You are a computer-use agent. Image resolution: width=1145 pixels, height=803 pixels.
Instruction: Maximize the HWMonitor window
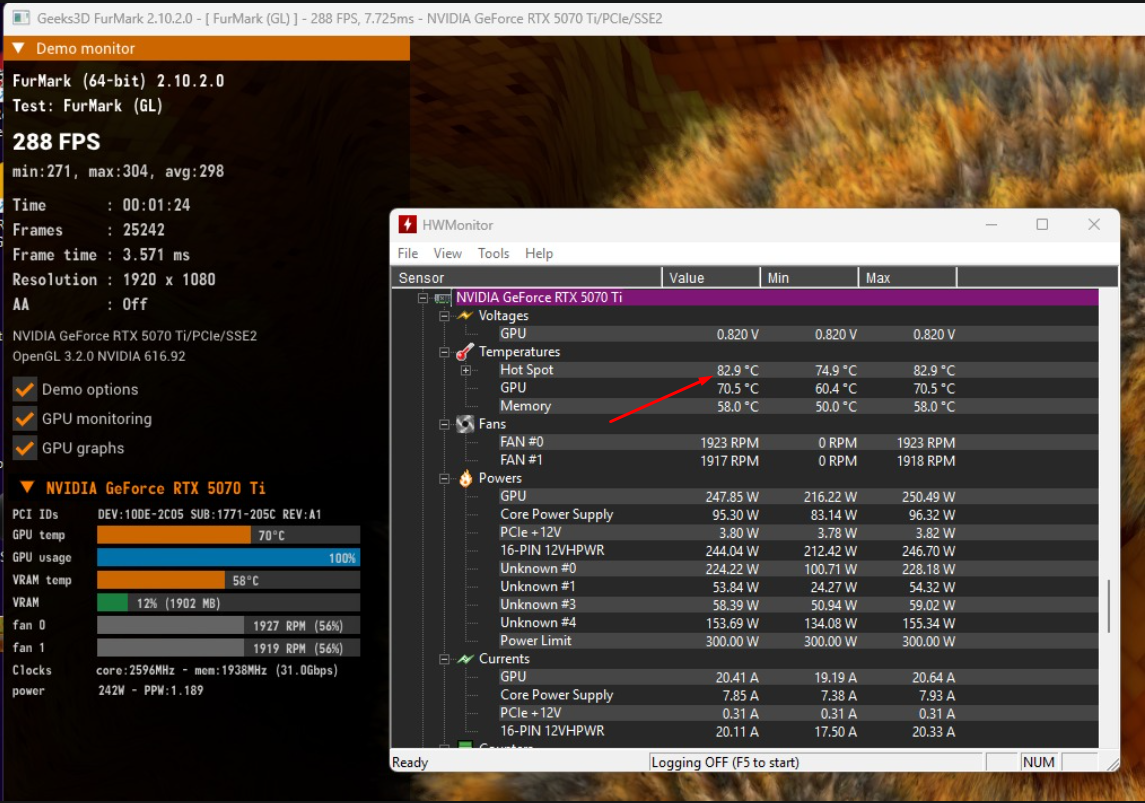click(x=1042, y=225)
